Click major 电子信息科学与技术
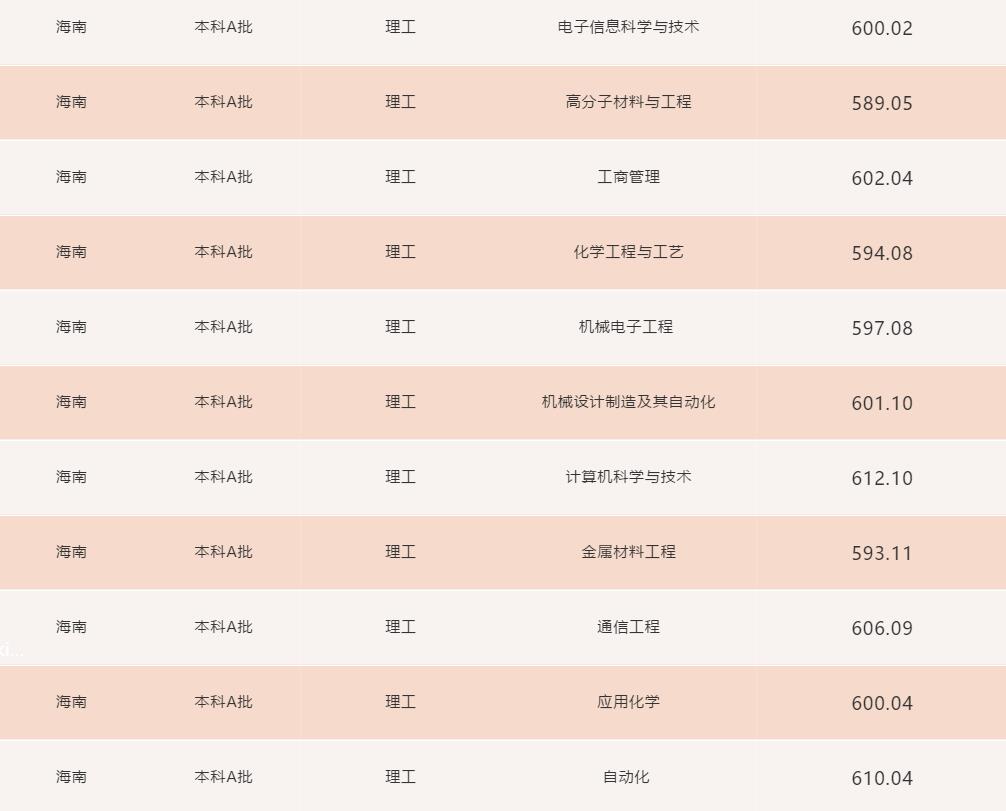The width and height of the screenshot is (1006, 811). [628, 27]
